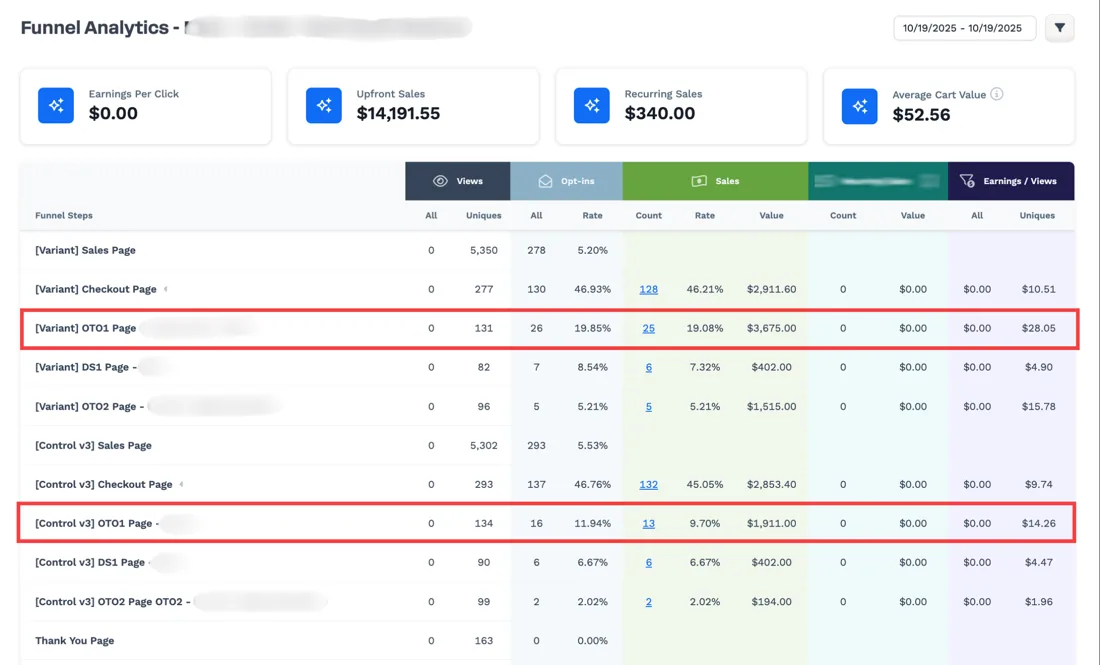Select the Earnings / Views column group header

click(1011, 181)
